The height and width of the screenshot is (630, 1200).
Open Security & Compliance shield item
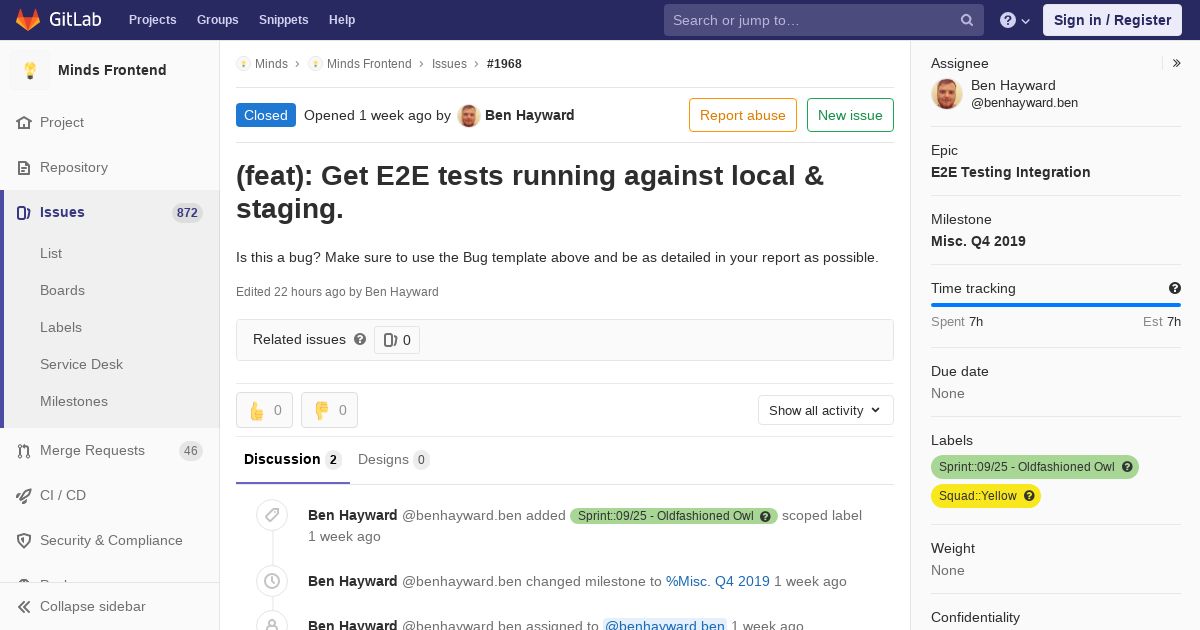pyautogui.click(x=110, y=540)
